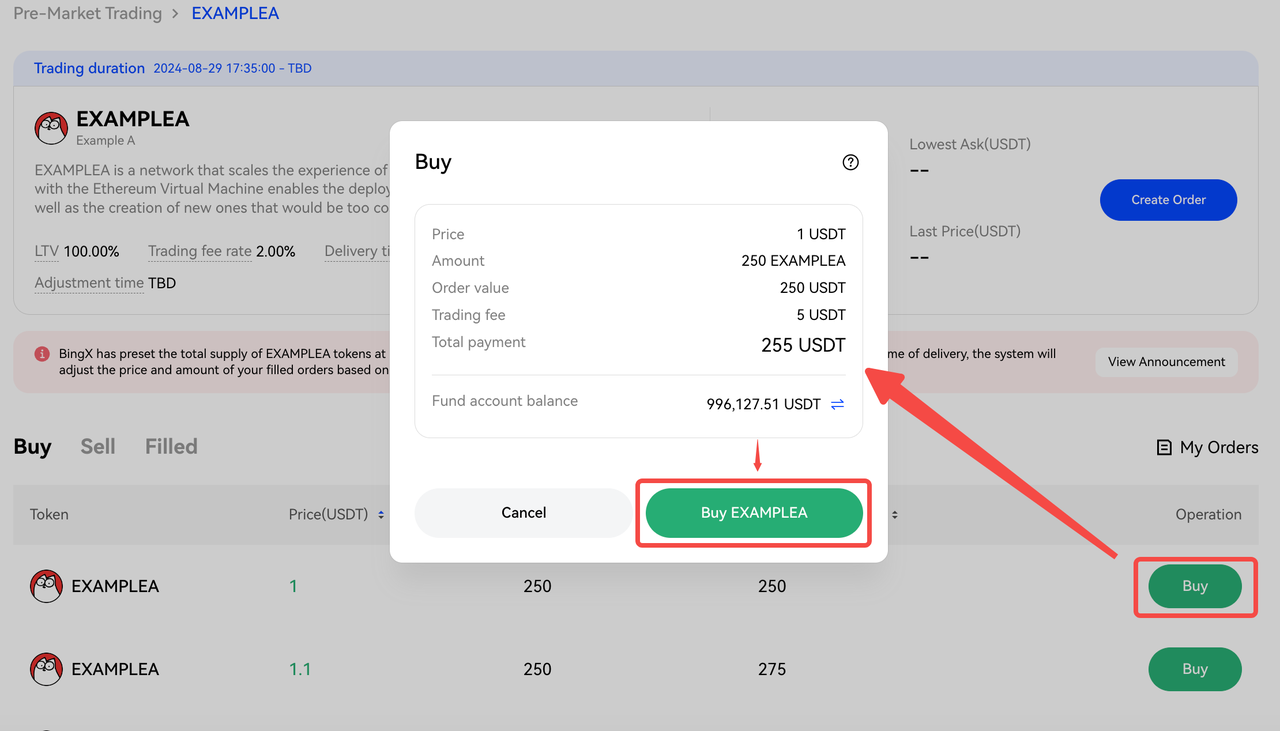Cancel the Buy dialog
Screen dimensions: 1280x731
coord(523,513)
